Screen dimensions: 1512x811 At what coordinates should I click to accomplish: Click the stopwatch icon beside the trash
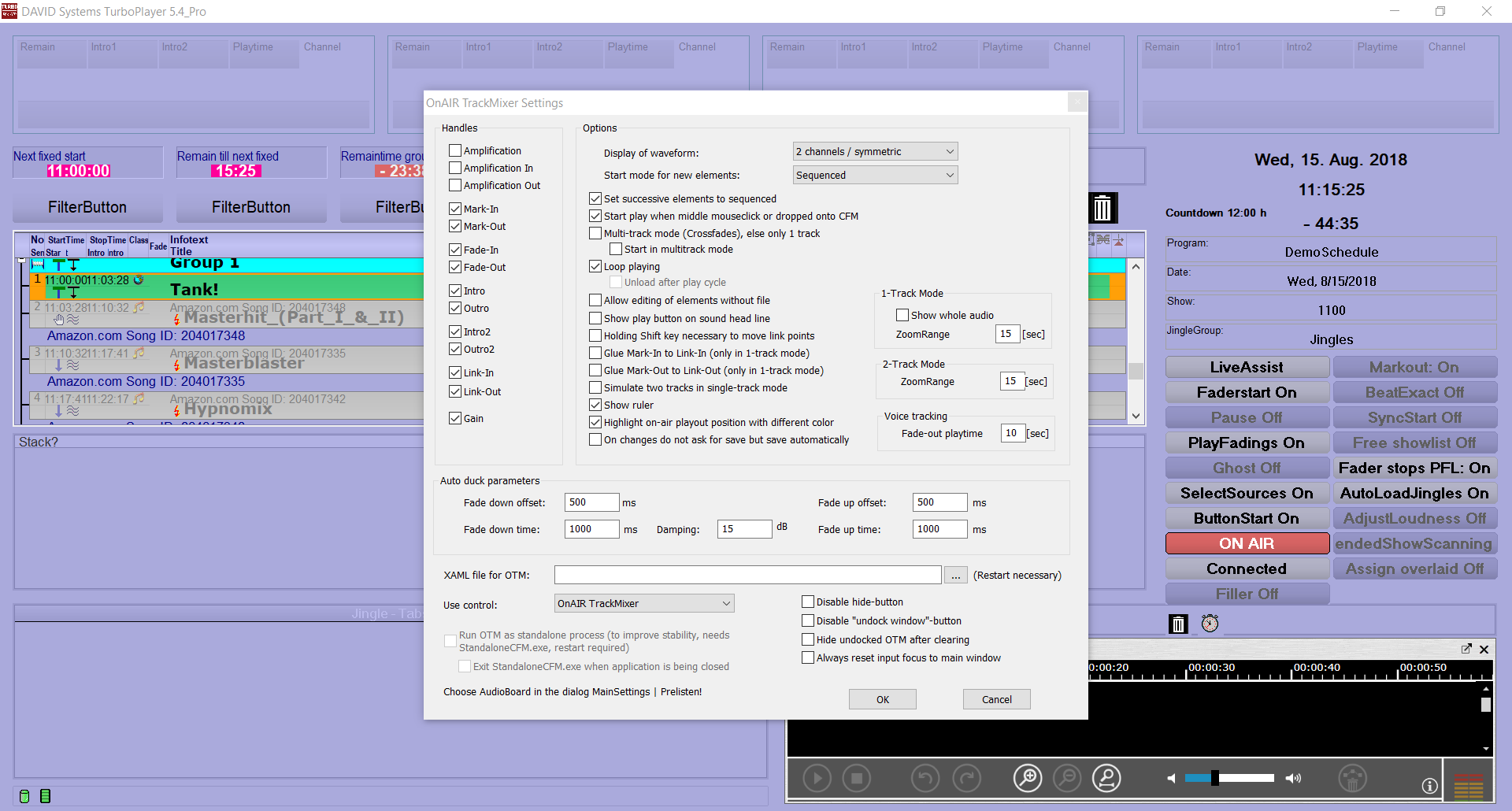pyautogui.click(x=1210, y=624)
